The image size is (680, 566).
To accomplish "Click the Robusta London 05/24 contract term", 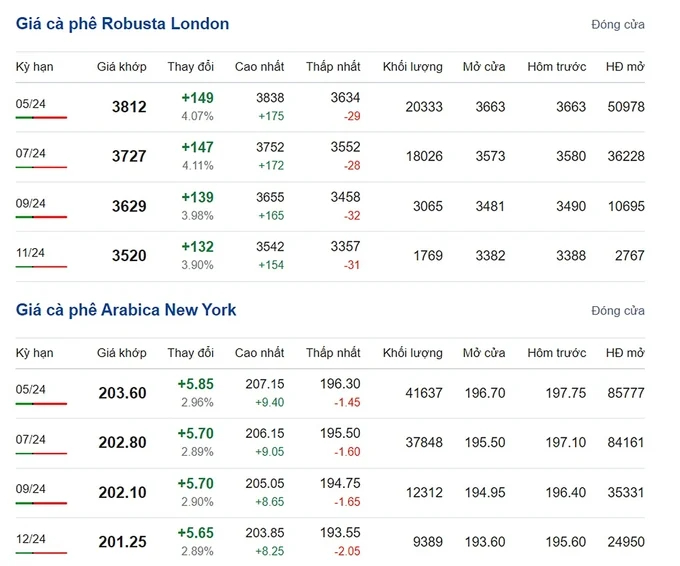I will pyautogui.click(x=30, y=104).
